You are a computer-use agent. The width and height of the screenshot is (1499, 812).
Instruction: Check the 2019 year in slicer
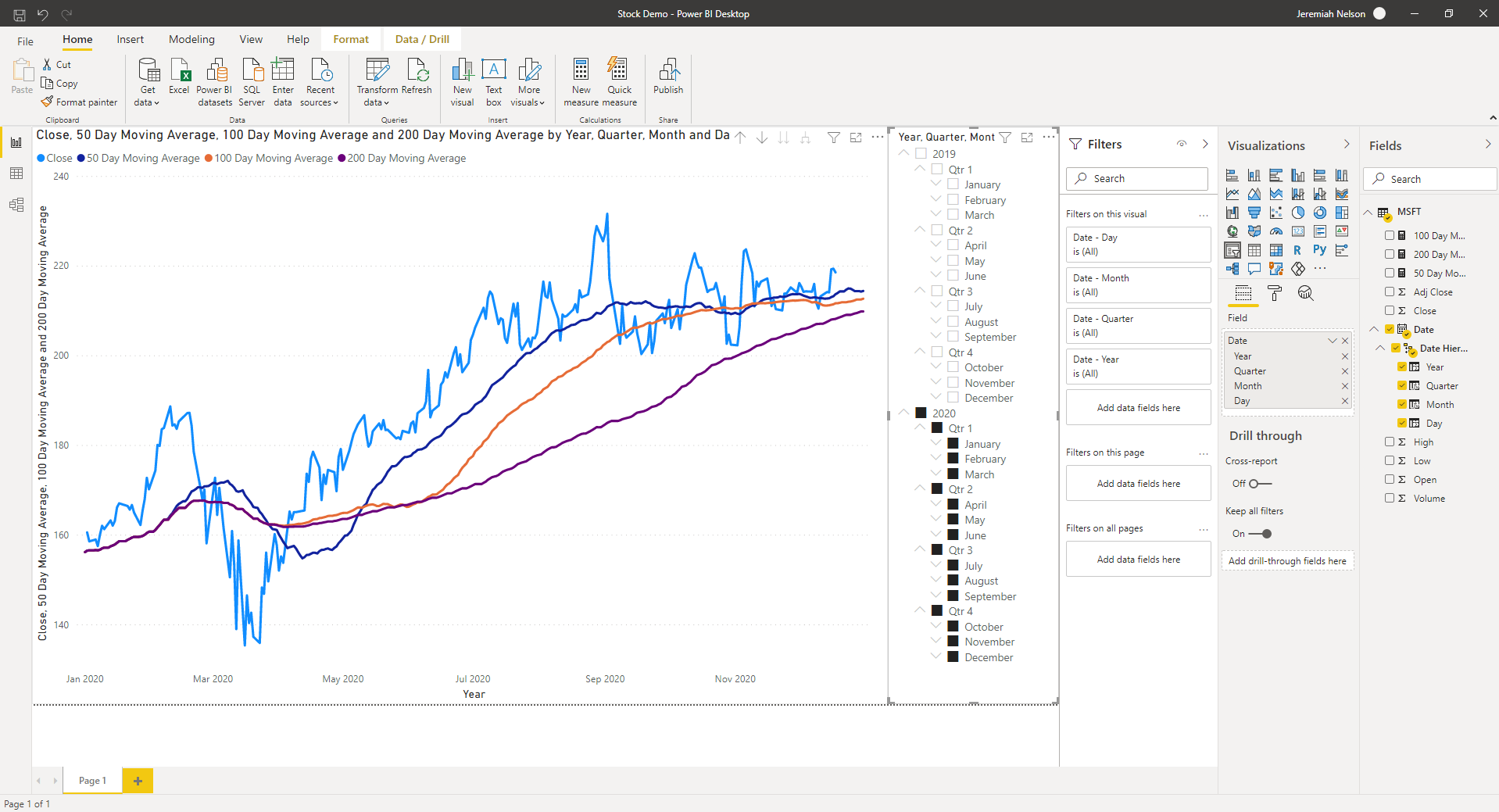coord(921,154)
